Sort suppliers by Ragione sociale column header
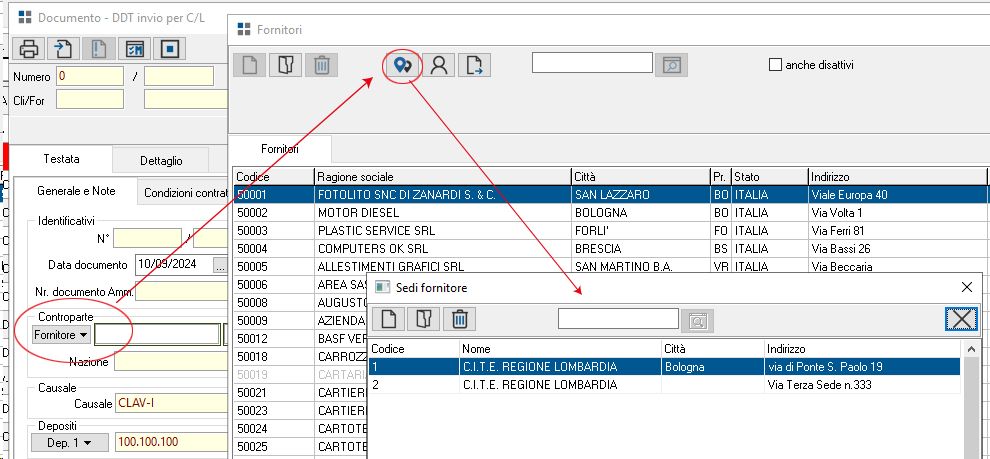 coord(443,177)
